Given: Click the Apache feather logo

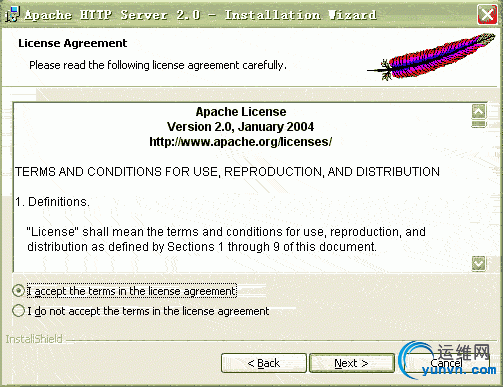Looking at the screenshot, I should pos(431,56).
